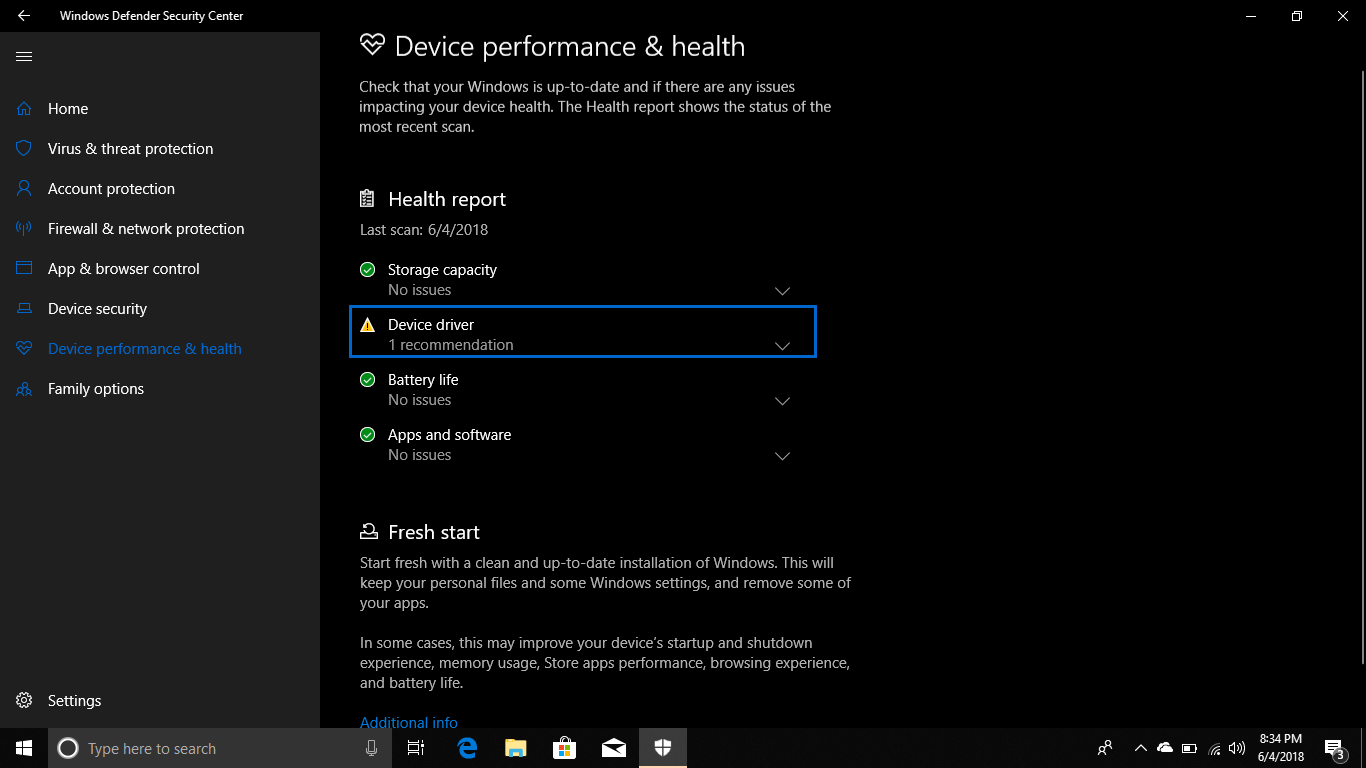Open Microsoft Store from the taskbar

565,748
